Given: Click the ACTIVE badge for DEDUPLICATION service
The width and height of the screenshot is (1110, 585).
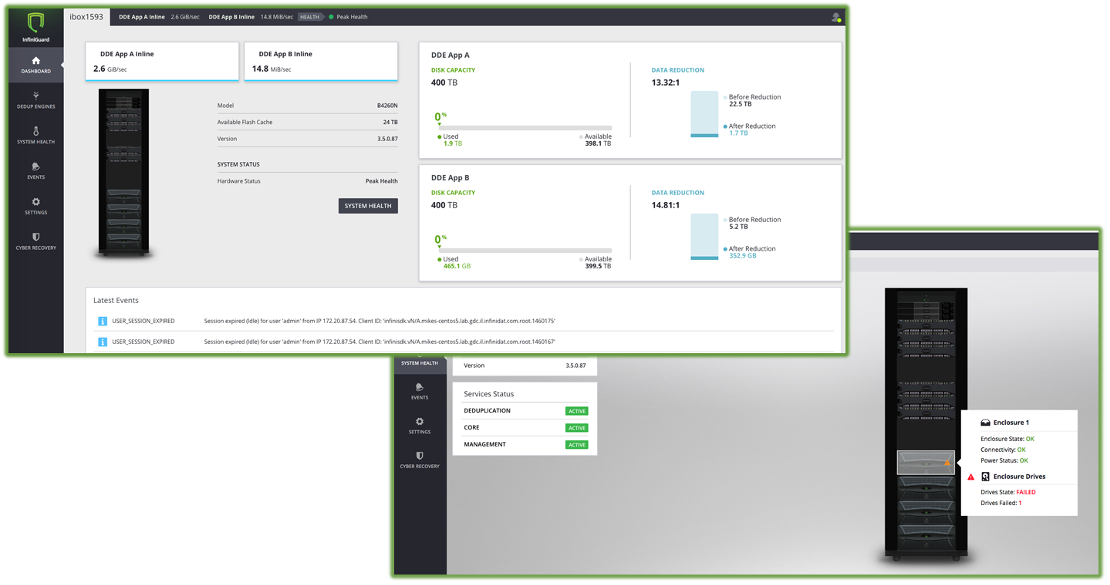Looking at the screenshot, I should coord(577,411).
